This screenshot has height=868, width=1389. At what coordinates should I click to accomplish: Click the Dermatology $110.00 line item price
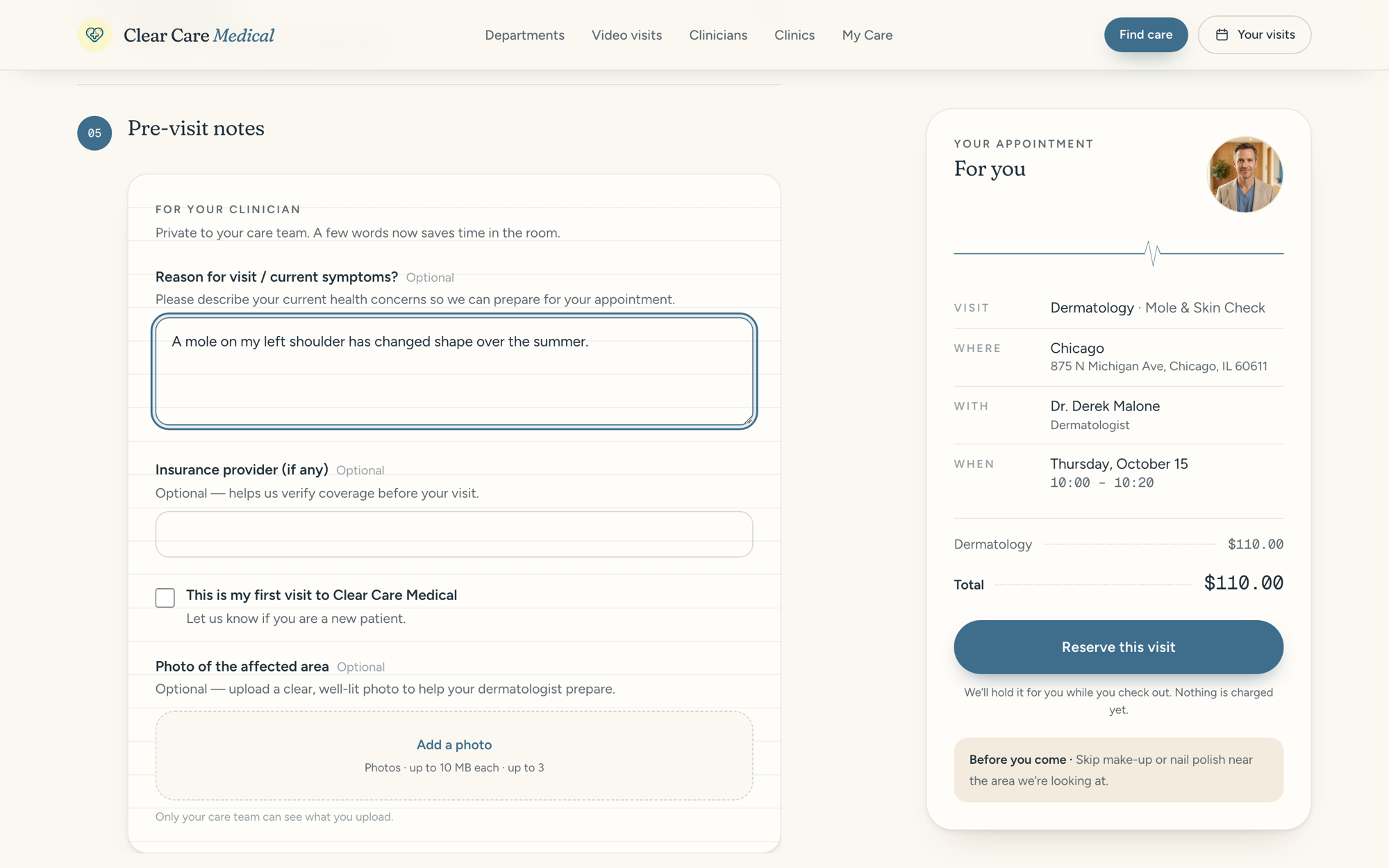tap(1255, 544)
